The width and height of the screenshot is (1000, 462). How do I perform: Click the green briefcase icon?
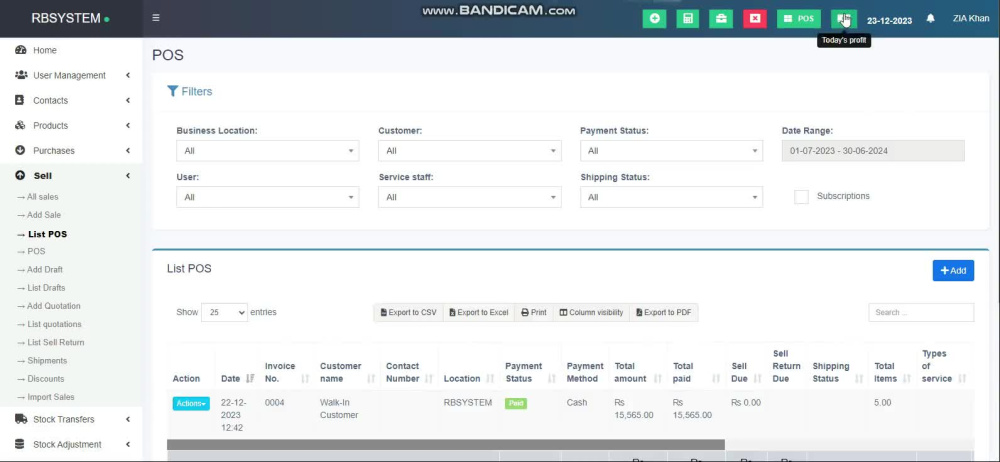pos(721,19)
